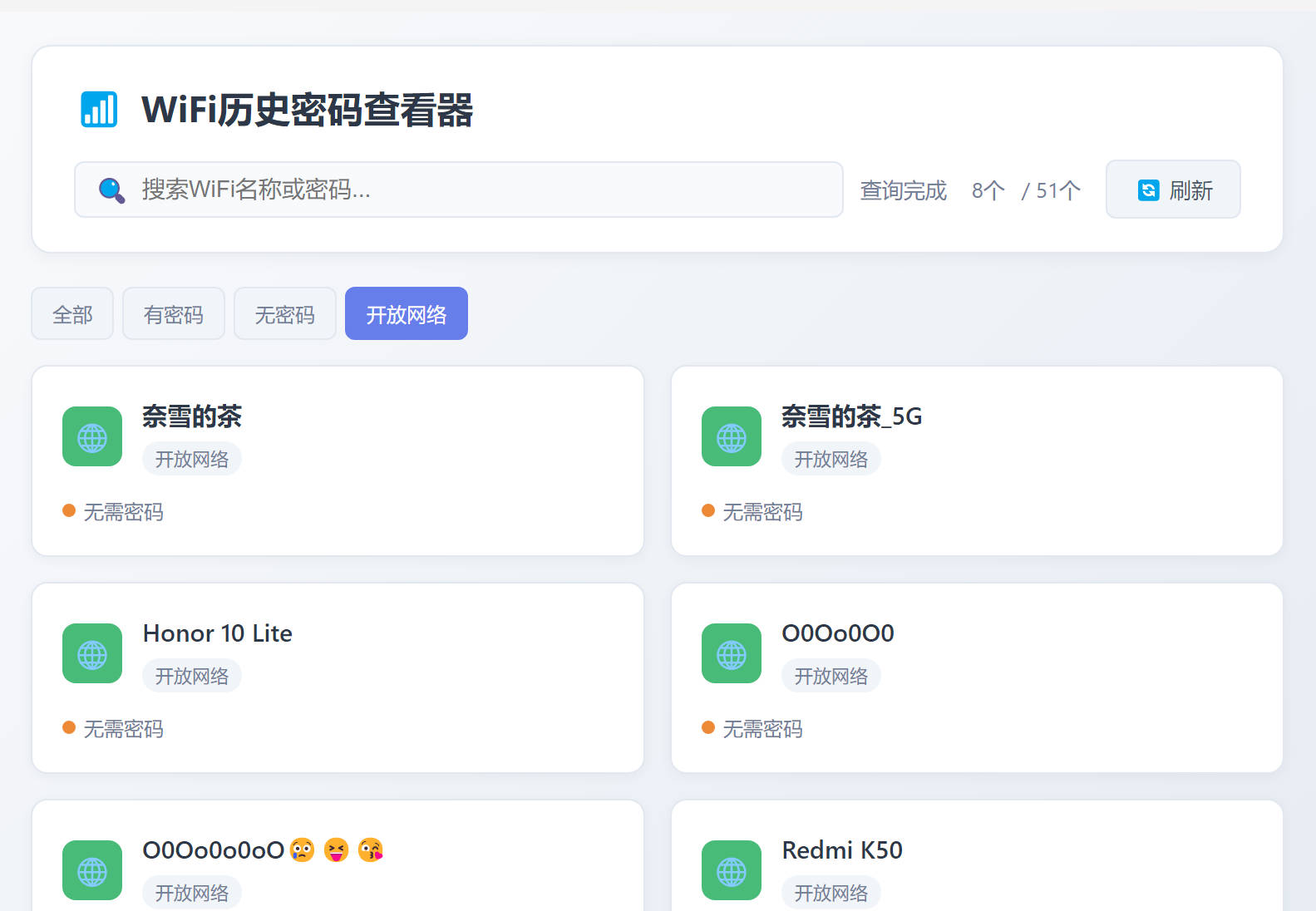Click 开放网络 tag under O0Oo0O0
This screenshot has height=911, width=1316.
831,676
